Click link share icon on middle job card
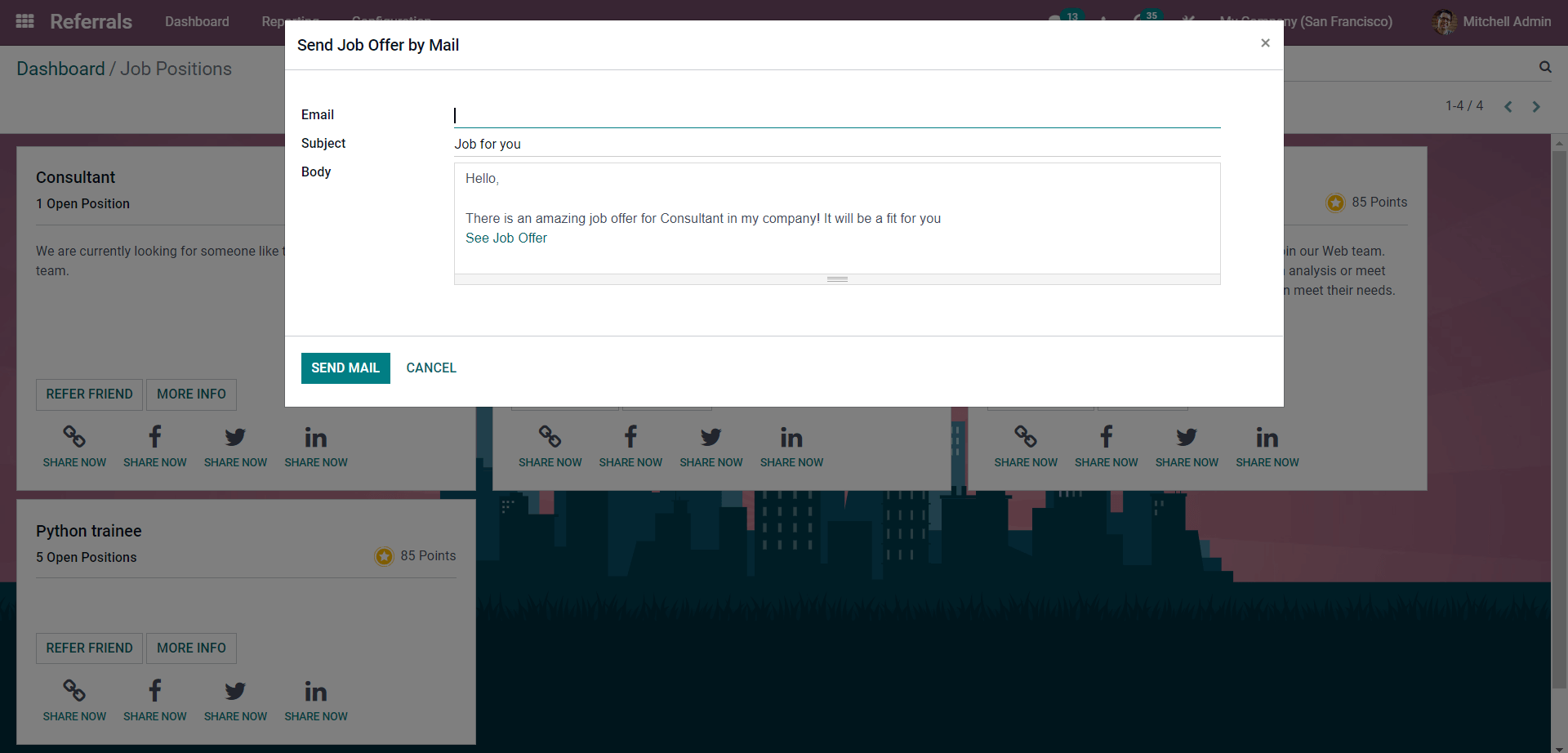 (x=550, y=437)
